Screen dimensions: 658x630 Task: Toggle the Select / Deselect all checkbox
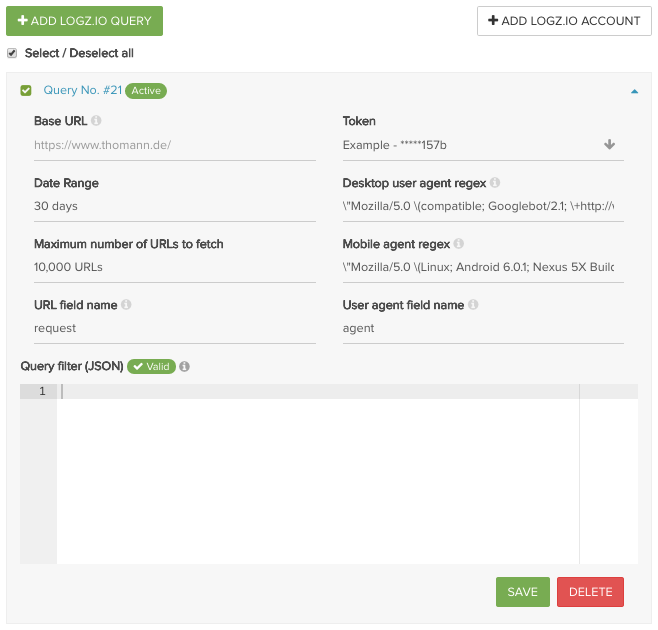coord(12,53)
